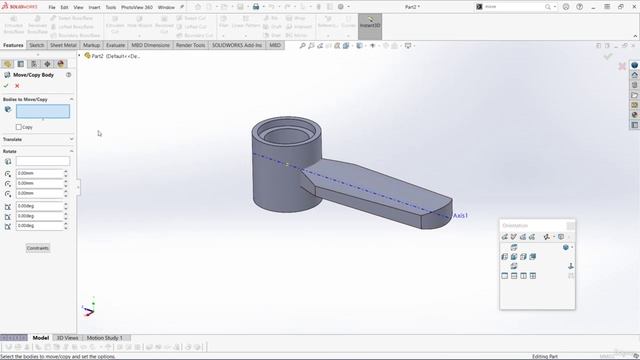Select Single View viewport in Orientation dialog
This screenshot has height=360, width=640.
[x=505, y=276]
